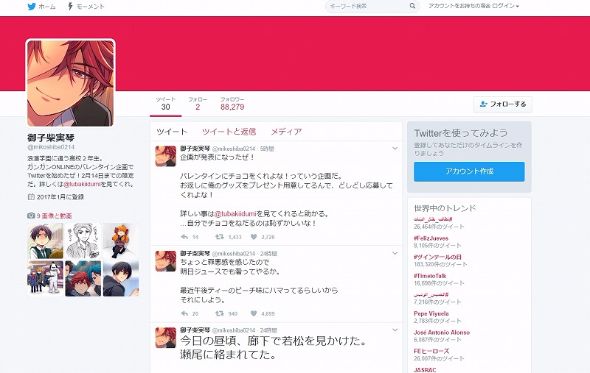View the フォロワー count 88,279 stat
Image resolution: width=590 pixels, height=373 pixels.
coord(232,104)
